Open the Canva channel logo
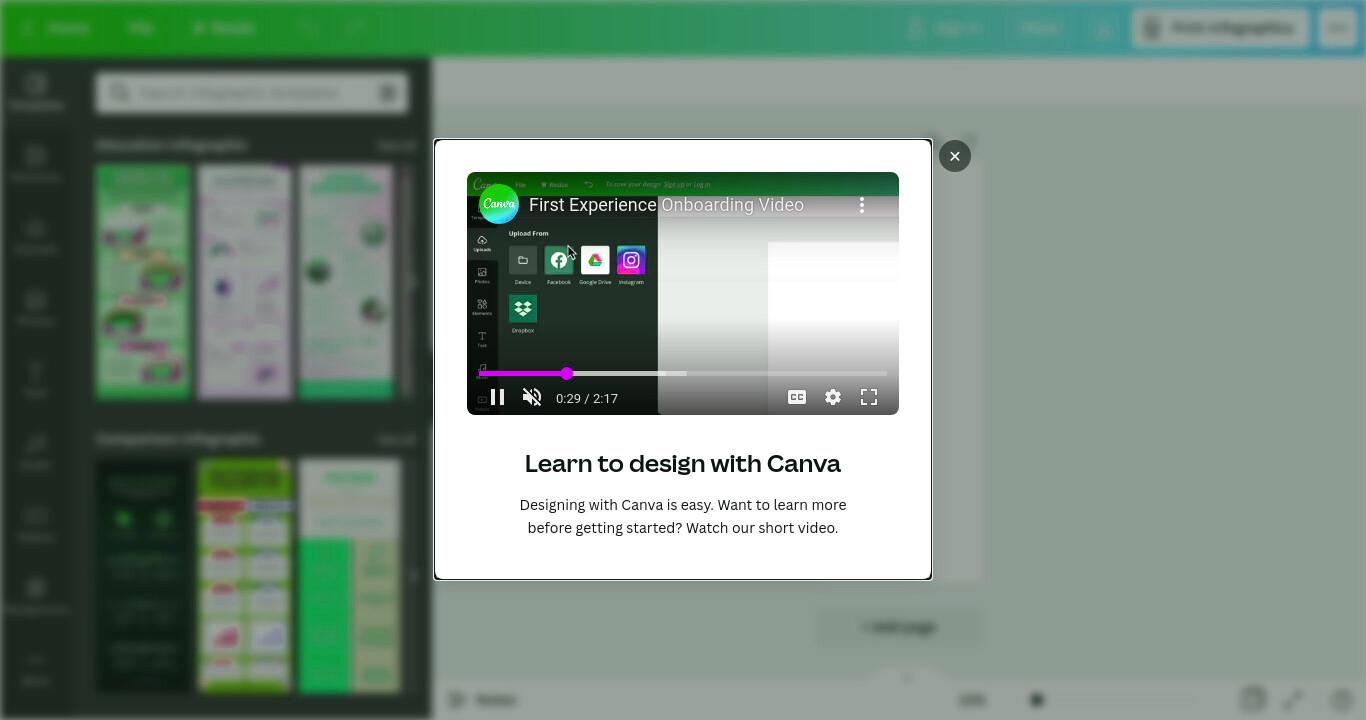This screenshot has height=720, width=1366. (498, 204)
